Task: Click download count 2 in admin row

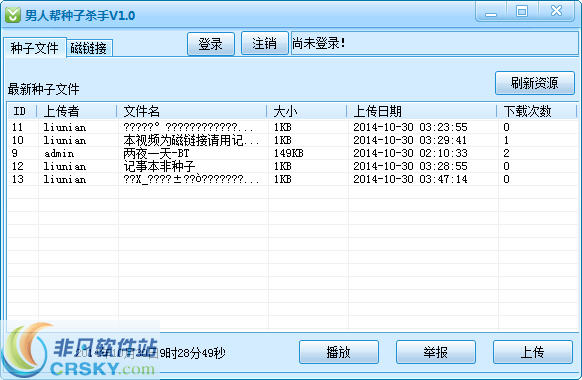Action: tap(506, 153)
